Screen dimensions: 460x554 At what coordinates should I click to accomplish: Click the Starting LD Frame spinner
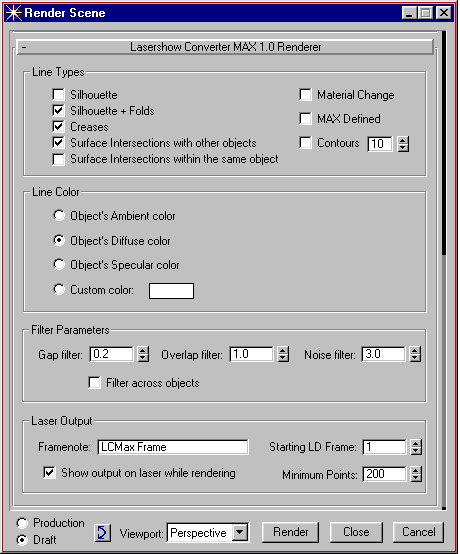pyautogui.click(x=416, y=447)
